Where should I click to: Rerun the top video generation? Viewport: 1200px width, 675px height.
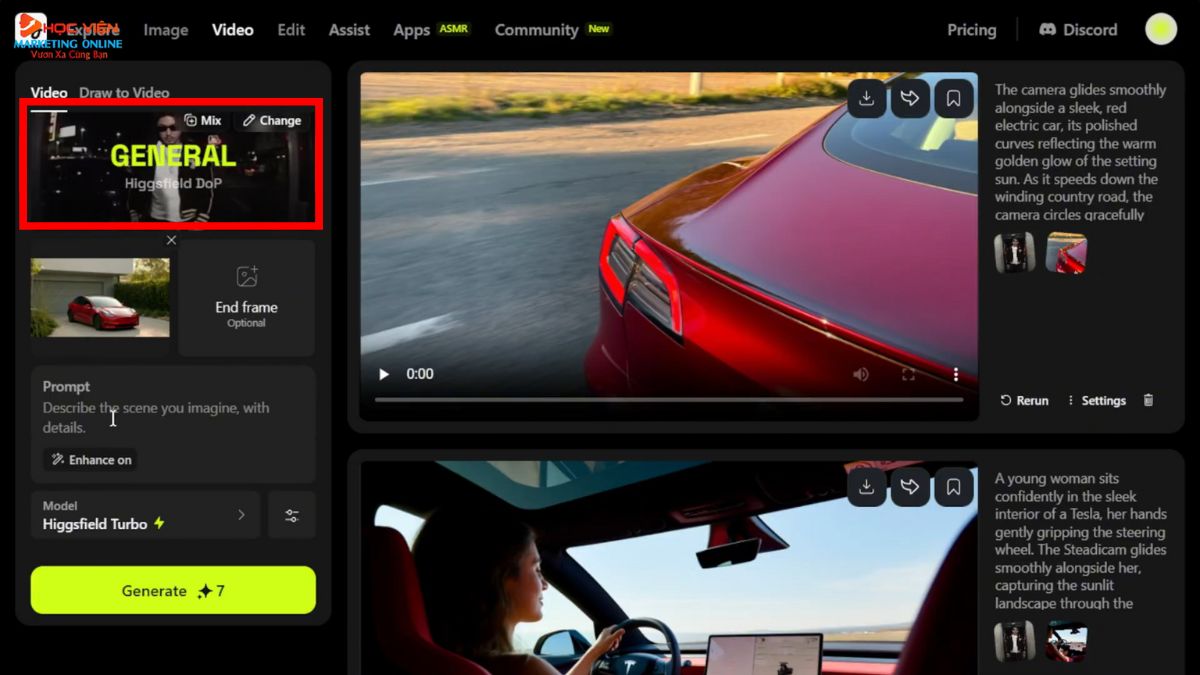tap(1022, 399)
